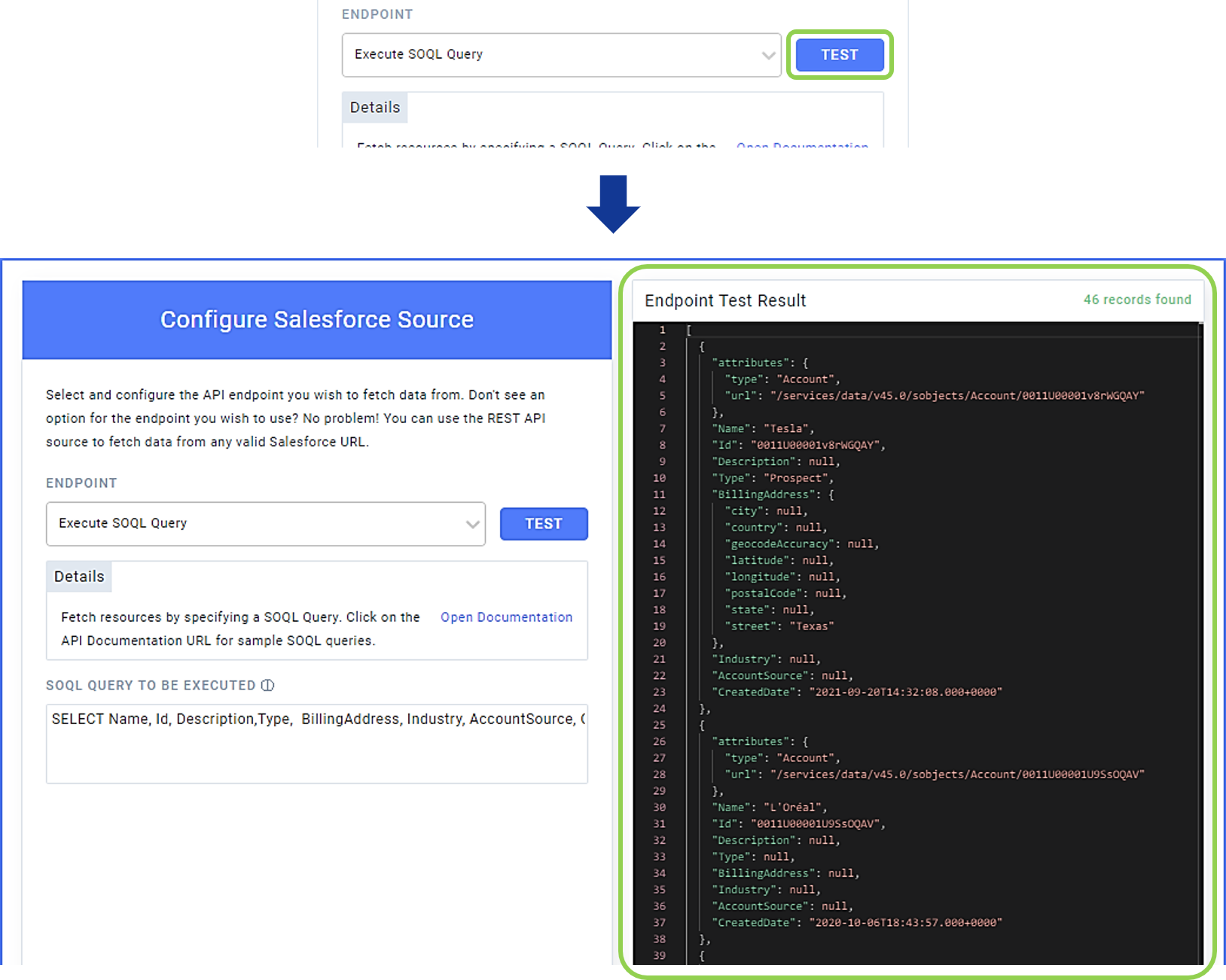
Task: Select CreatedDate 2021-09-20 line in result
Action: tap(856, 692)
